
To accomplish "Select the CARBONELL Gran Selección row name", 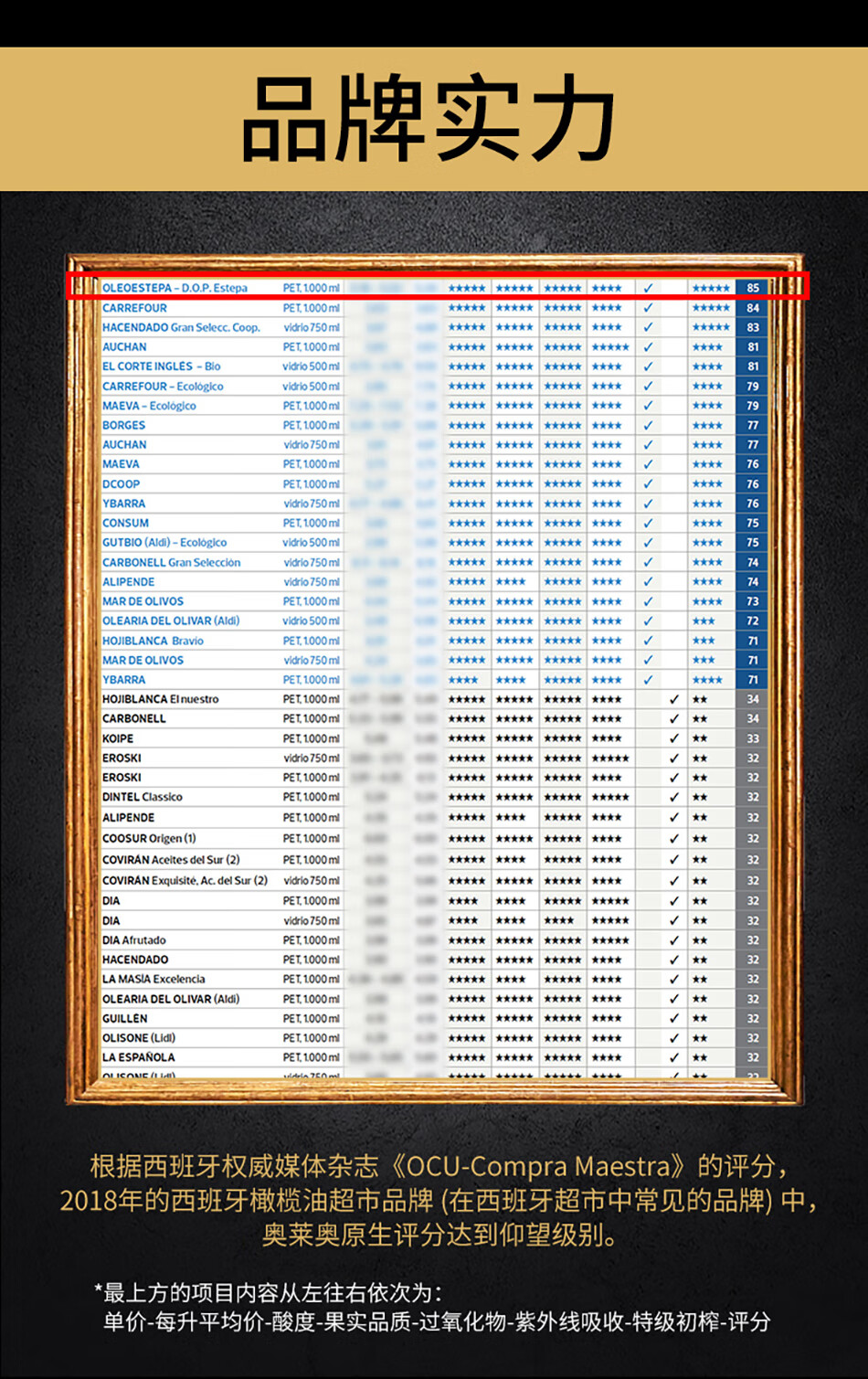I will click(171, 563).
